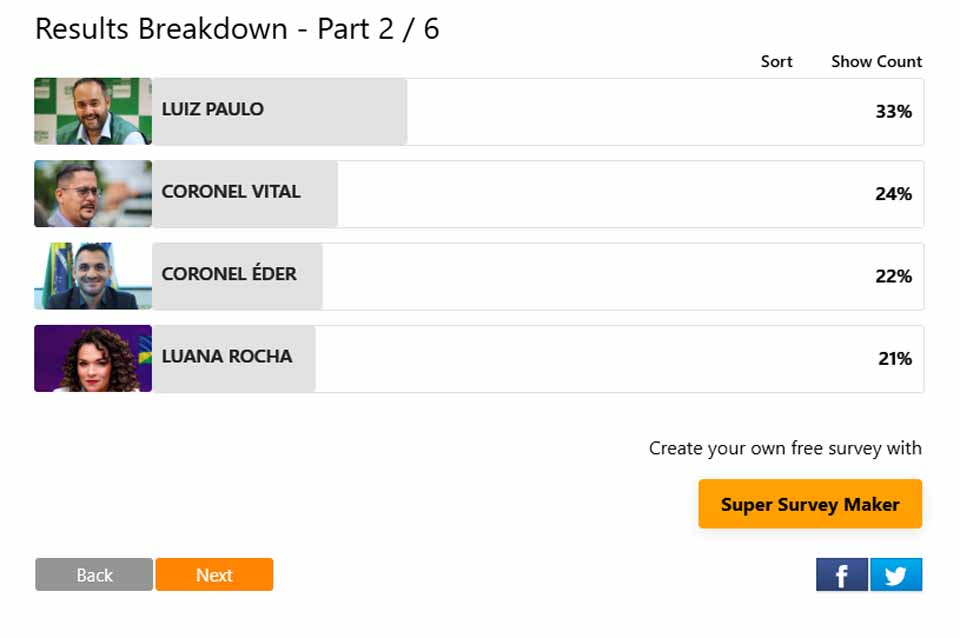Image resolution: width=960 pixels, height=638 pixels.
Task: Share results on Twitter
Action: (x=896, y=575)
